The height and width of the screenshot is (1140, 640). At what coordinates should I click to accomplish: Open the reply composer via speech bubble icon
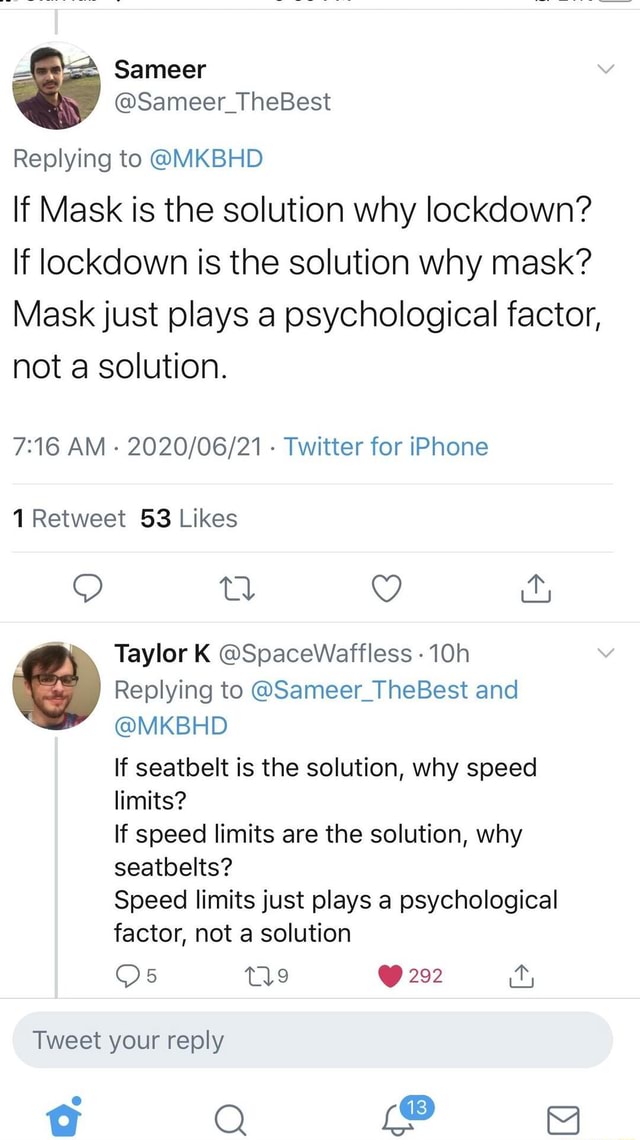pyautogui.click(x=88, y=588)
